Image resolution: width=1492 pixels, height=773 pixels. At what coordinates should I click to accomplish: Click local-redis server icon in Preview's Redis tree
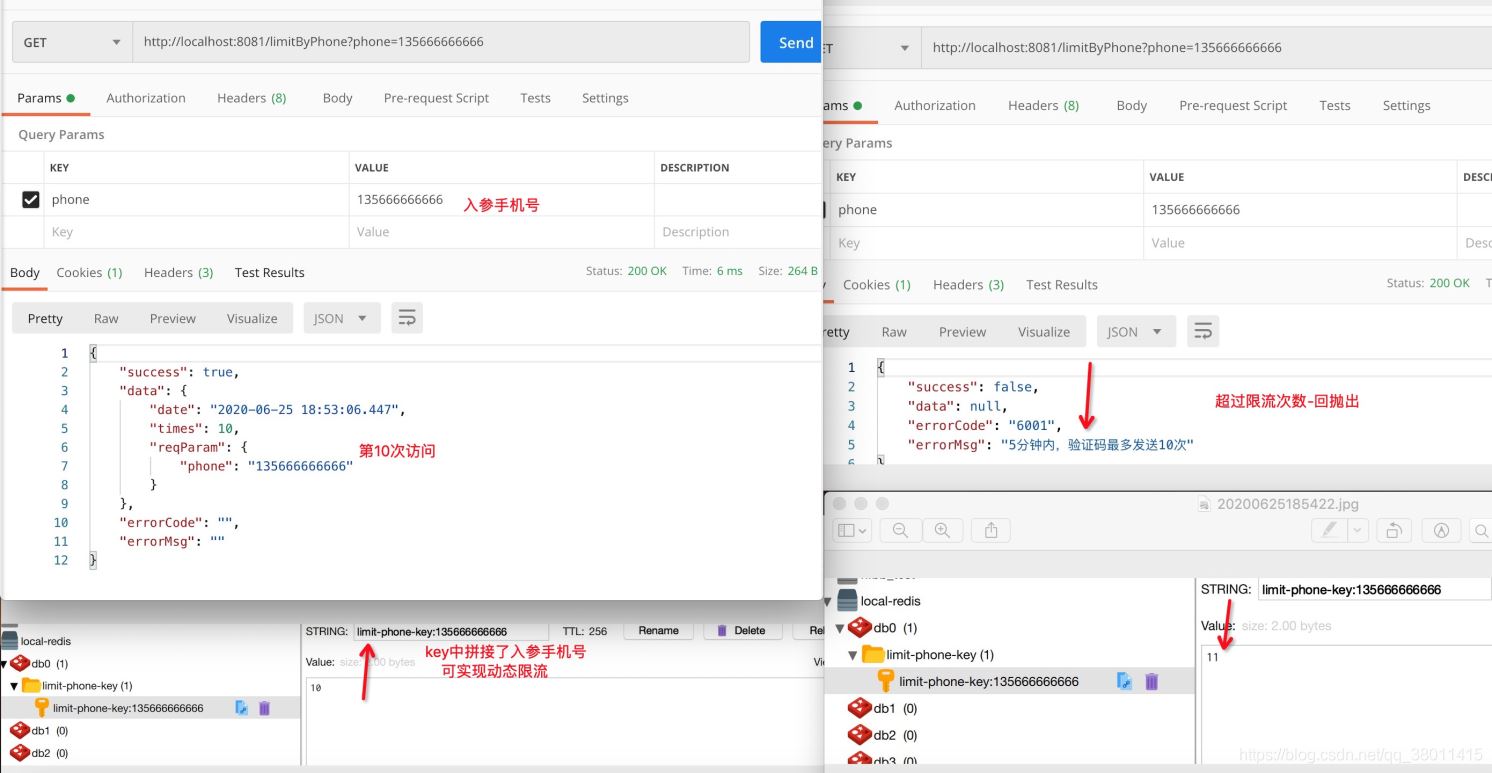[x=847, y=601]
